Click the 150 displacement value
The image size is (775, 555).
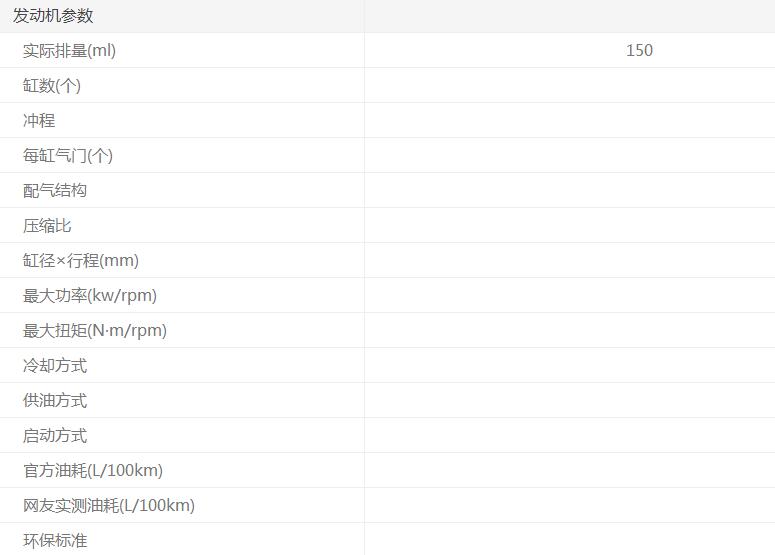[x=639, y=50]
